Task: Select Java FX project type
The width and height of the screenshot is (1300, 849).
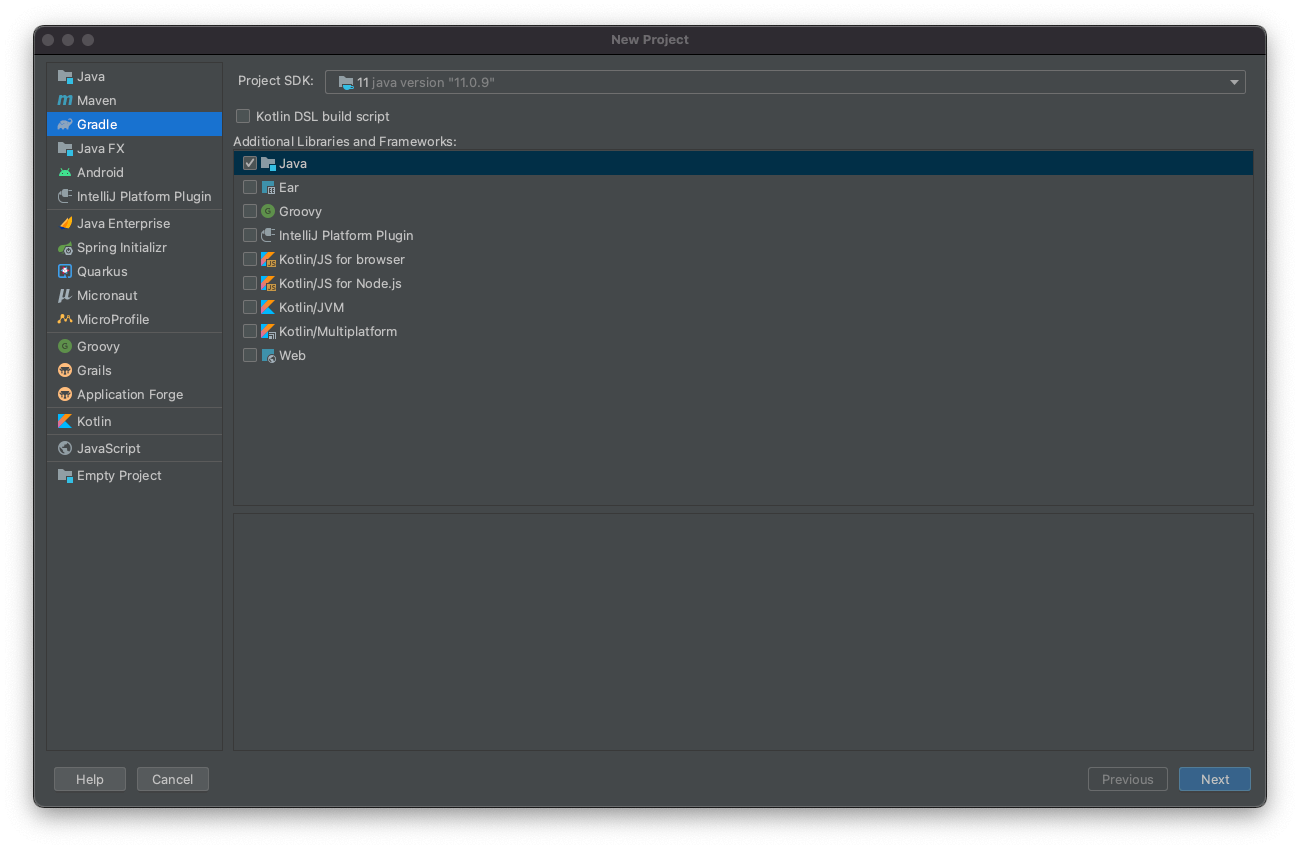Action: click(x=134, y=148)
